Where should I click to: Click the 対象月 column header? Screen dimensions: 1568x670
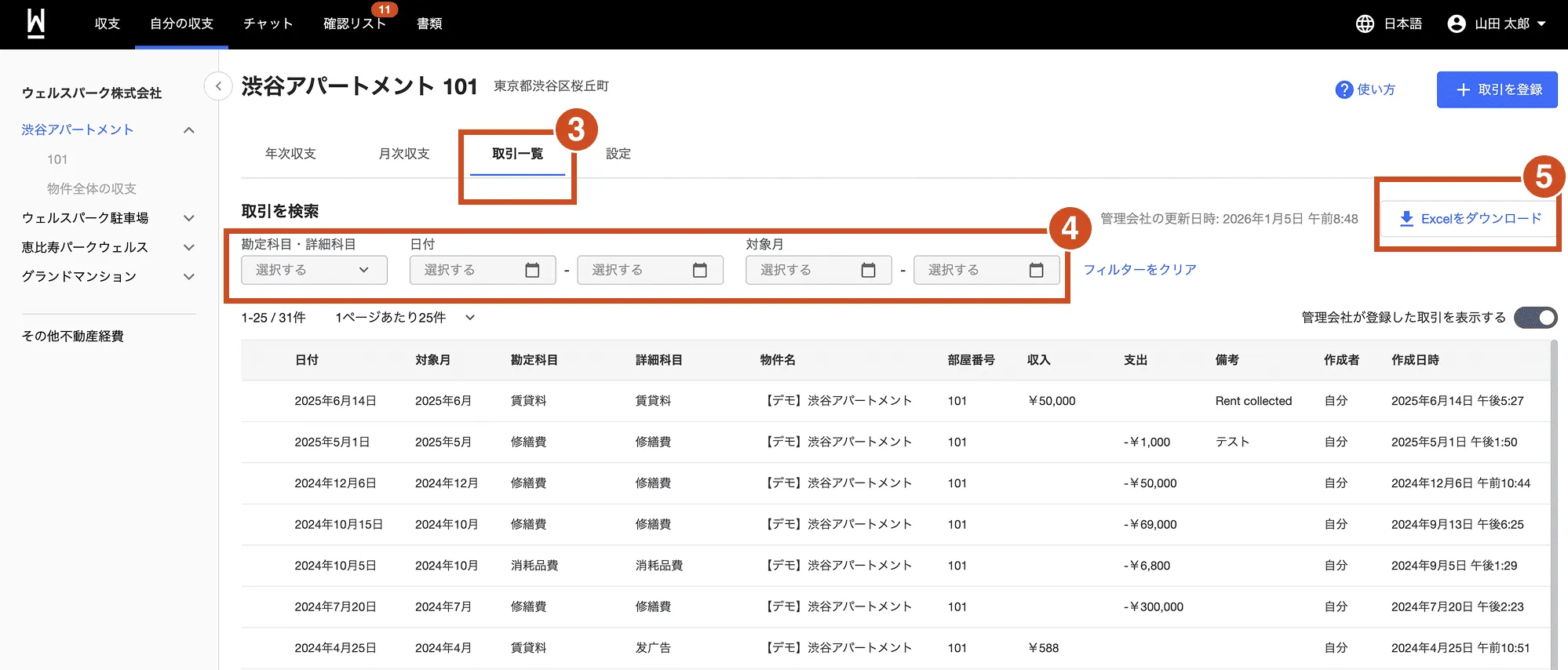coord(433,360)
